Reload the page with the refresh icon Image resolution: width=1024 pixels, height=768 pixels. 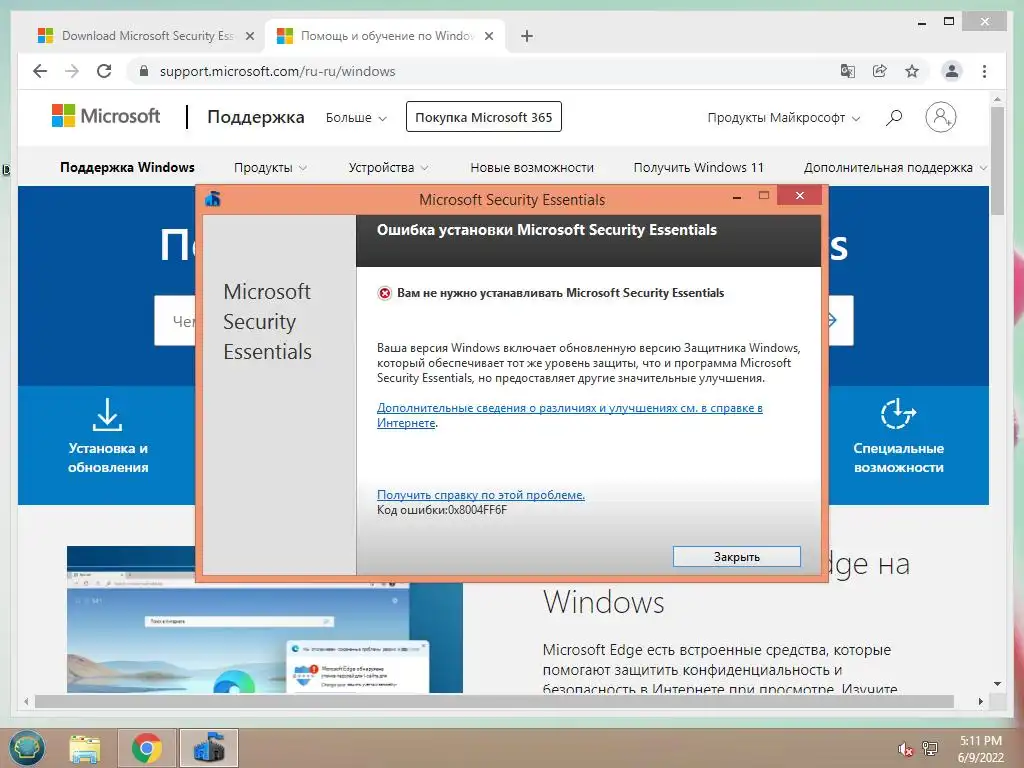pyautogui.click(x=104, y=71)
